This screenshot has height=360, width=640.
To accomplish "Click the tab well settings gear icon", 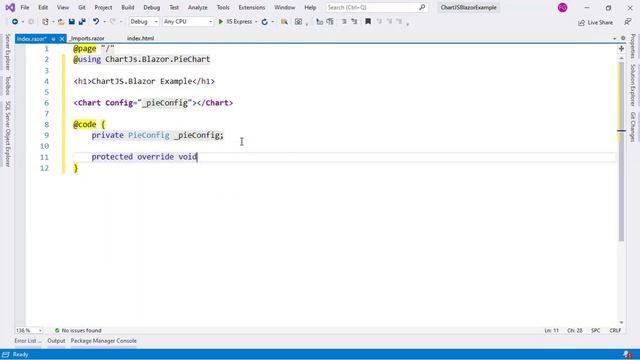I will (x=623, y=38).
